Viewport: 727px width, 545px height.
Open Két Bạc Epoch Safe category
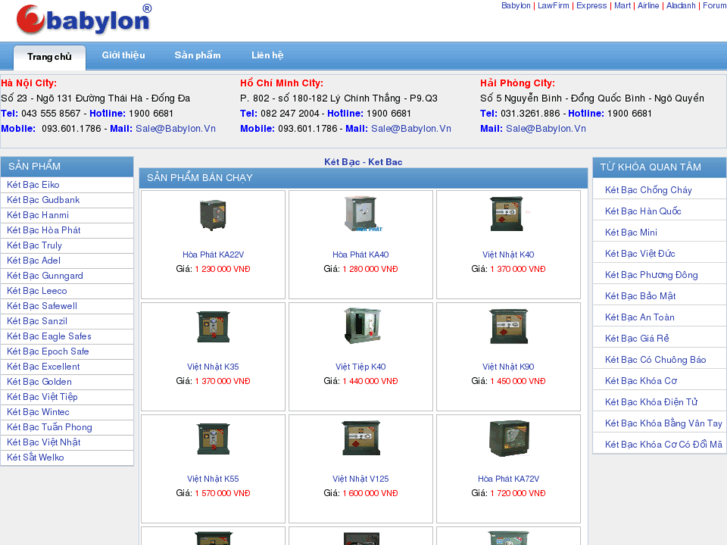(48, 352)
